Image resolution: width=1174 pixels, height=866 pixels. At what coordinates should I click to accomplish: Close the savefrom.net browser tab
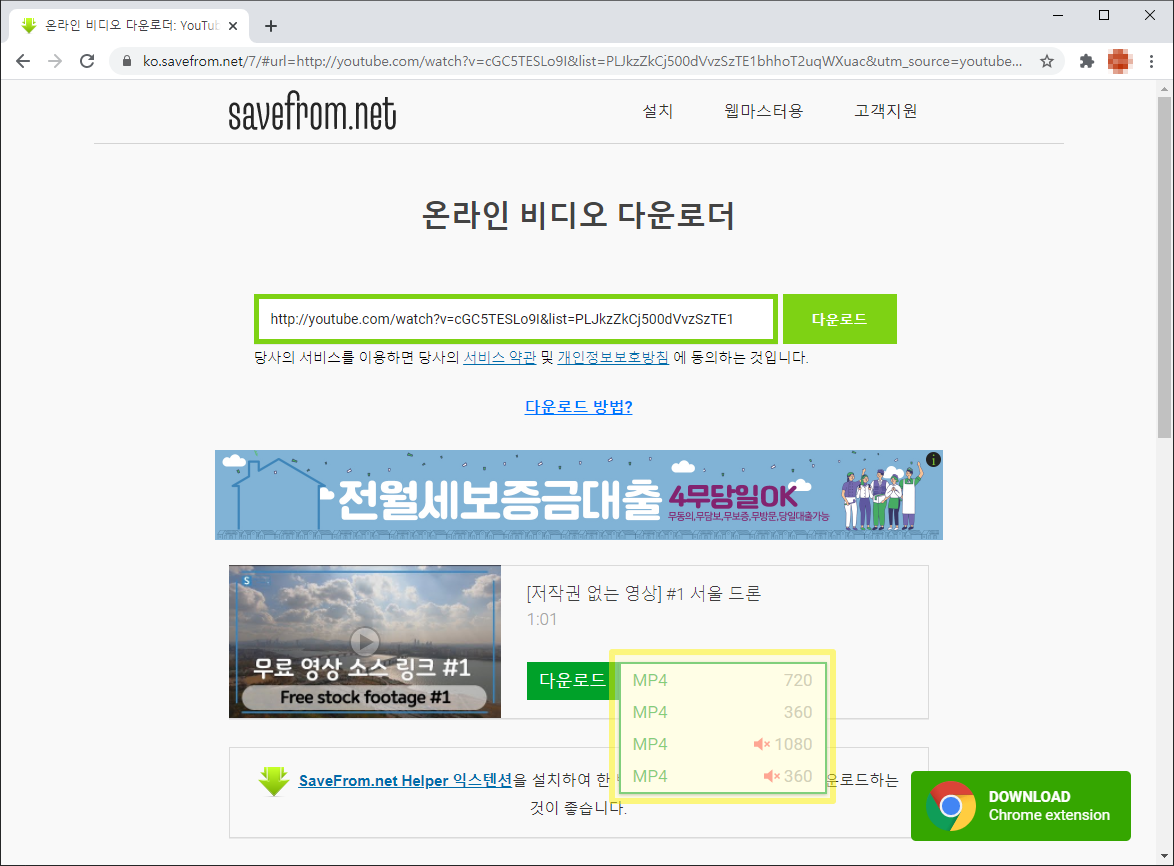tap(233, 25)
